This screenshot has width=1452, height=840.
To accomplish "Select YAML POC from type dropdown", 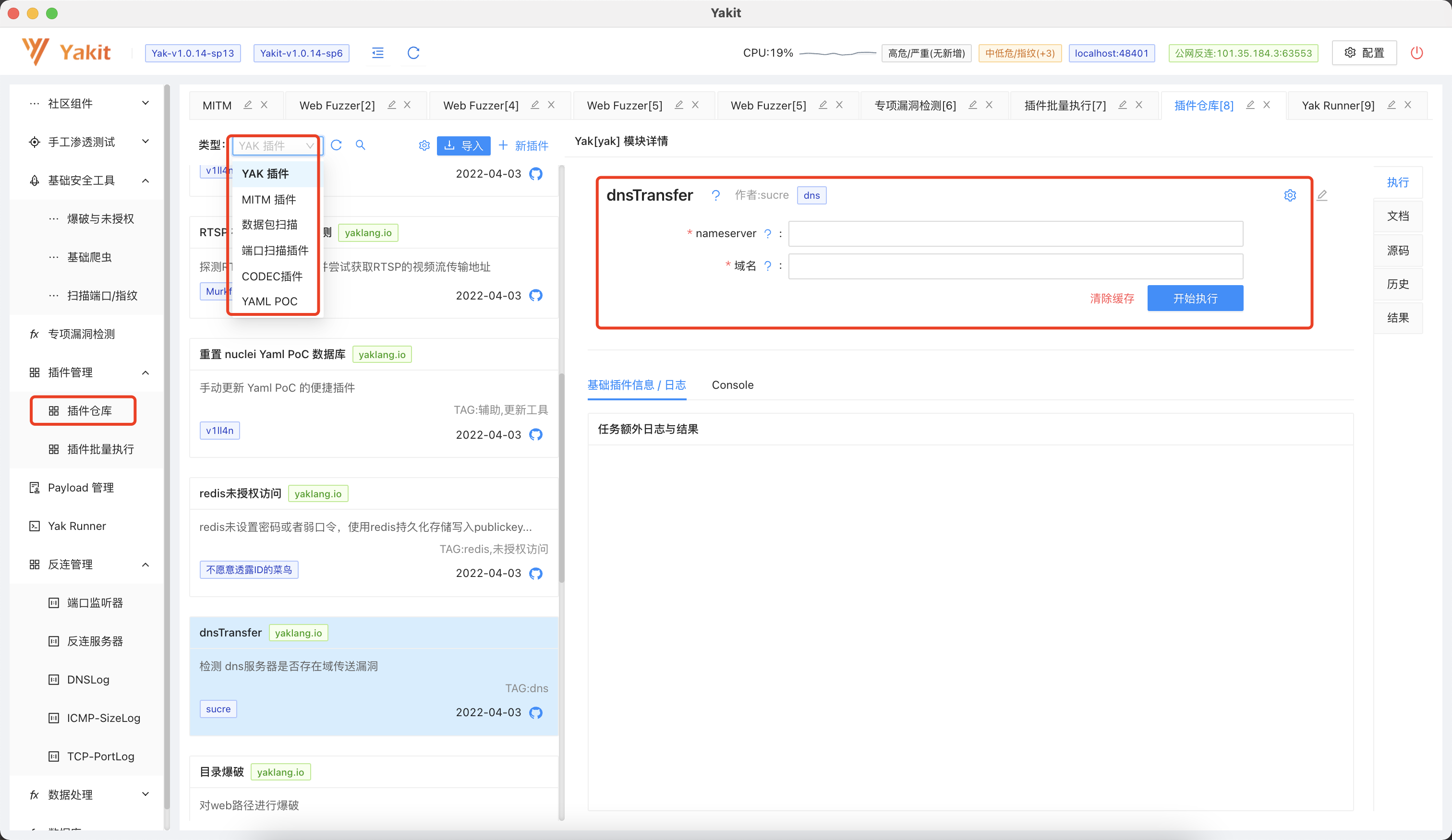I will [x=270, y=301].
